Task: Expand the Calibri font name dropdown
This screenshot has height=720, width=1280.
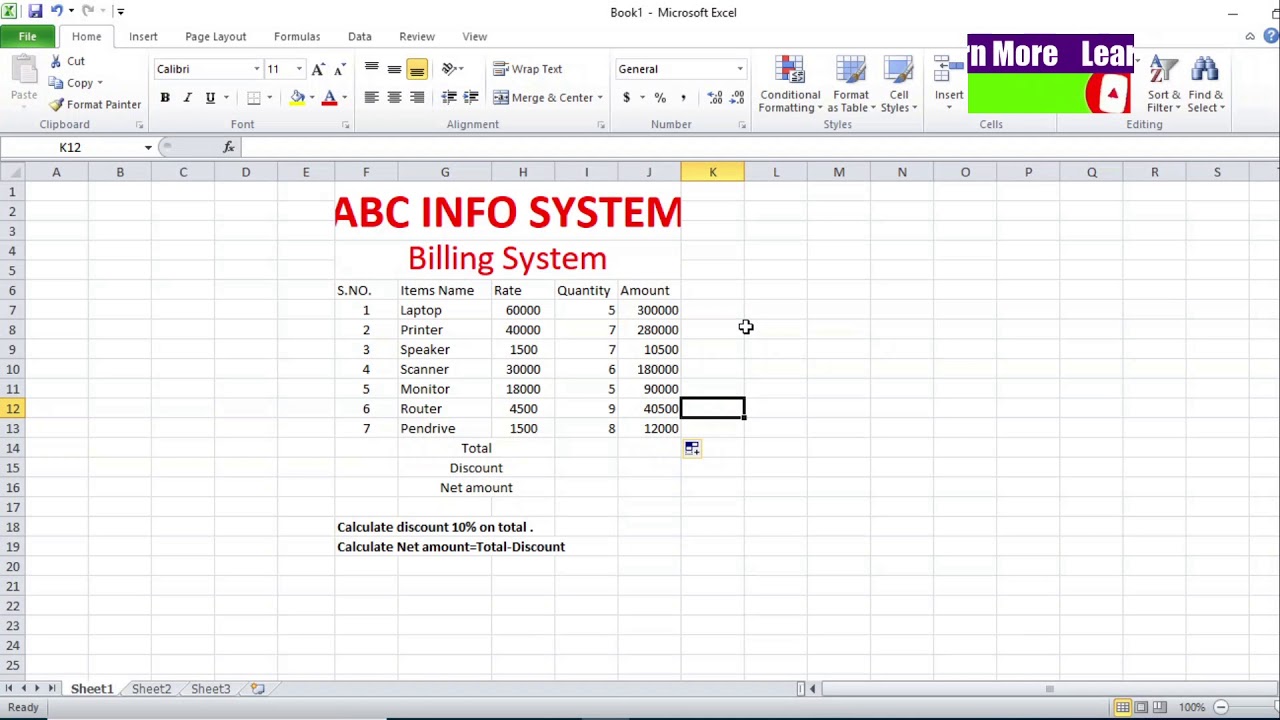Action: (x=257, y=69)
